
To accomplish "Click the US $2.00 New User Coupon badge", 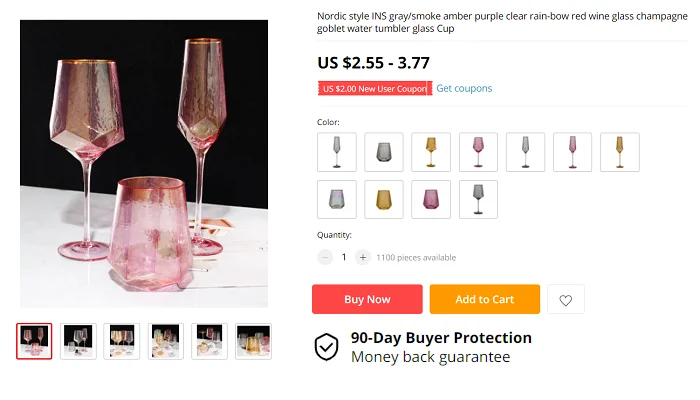I will 374,88.
